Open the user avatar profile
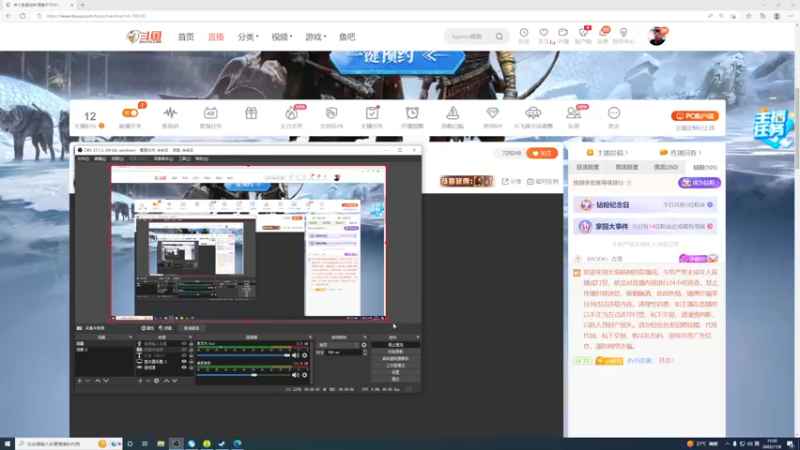The height and width of the screenshot is (450, 800). point(657,36)
